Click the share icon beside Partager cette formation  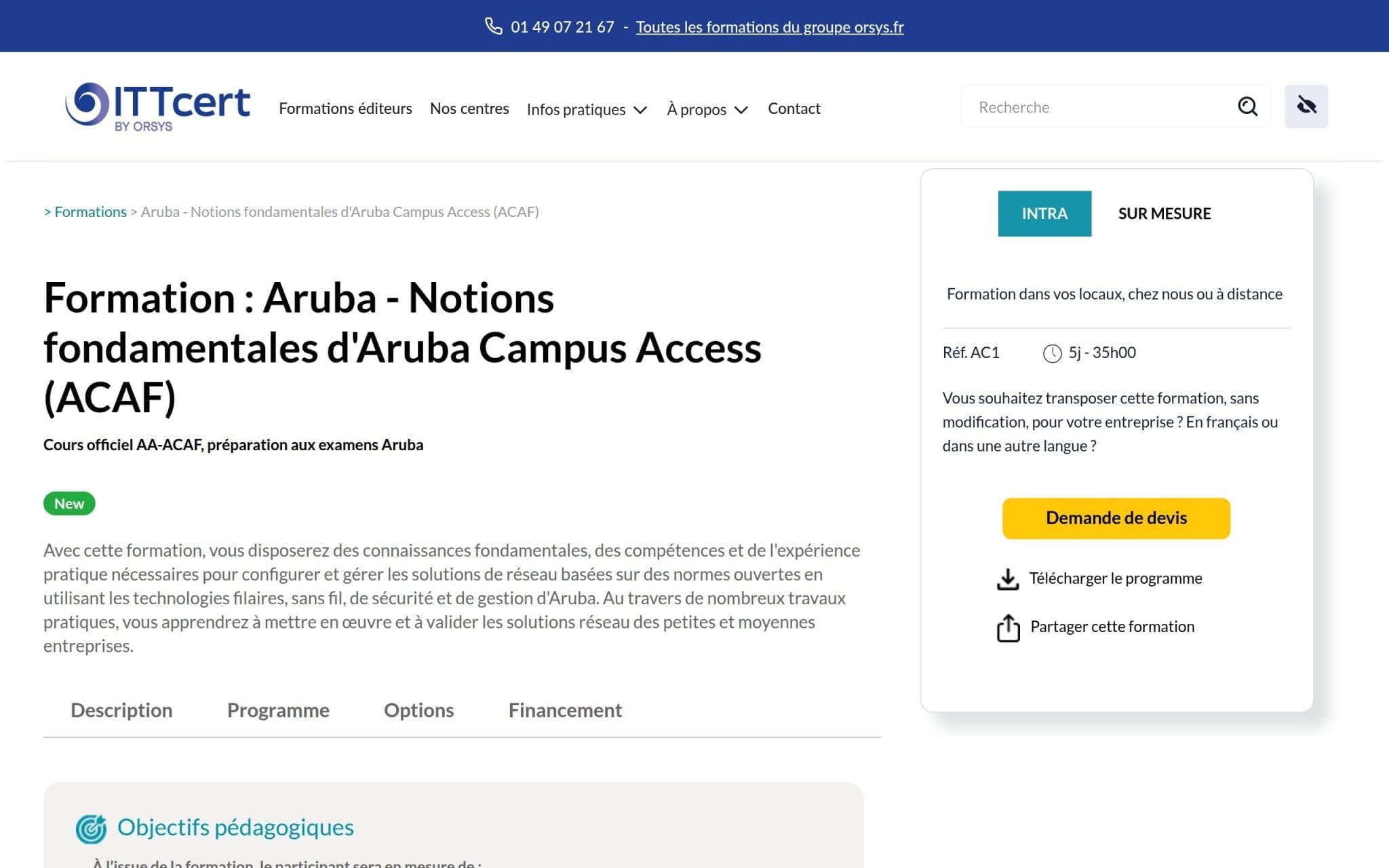click(x=1008, y=627)
